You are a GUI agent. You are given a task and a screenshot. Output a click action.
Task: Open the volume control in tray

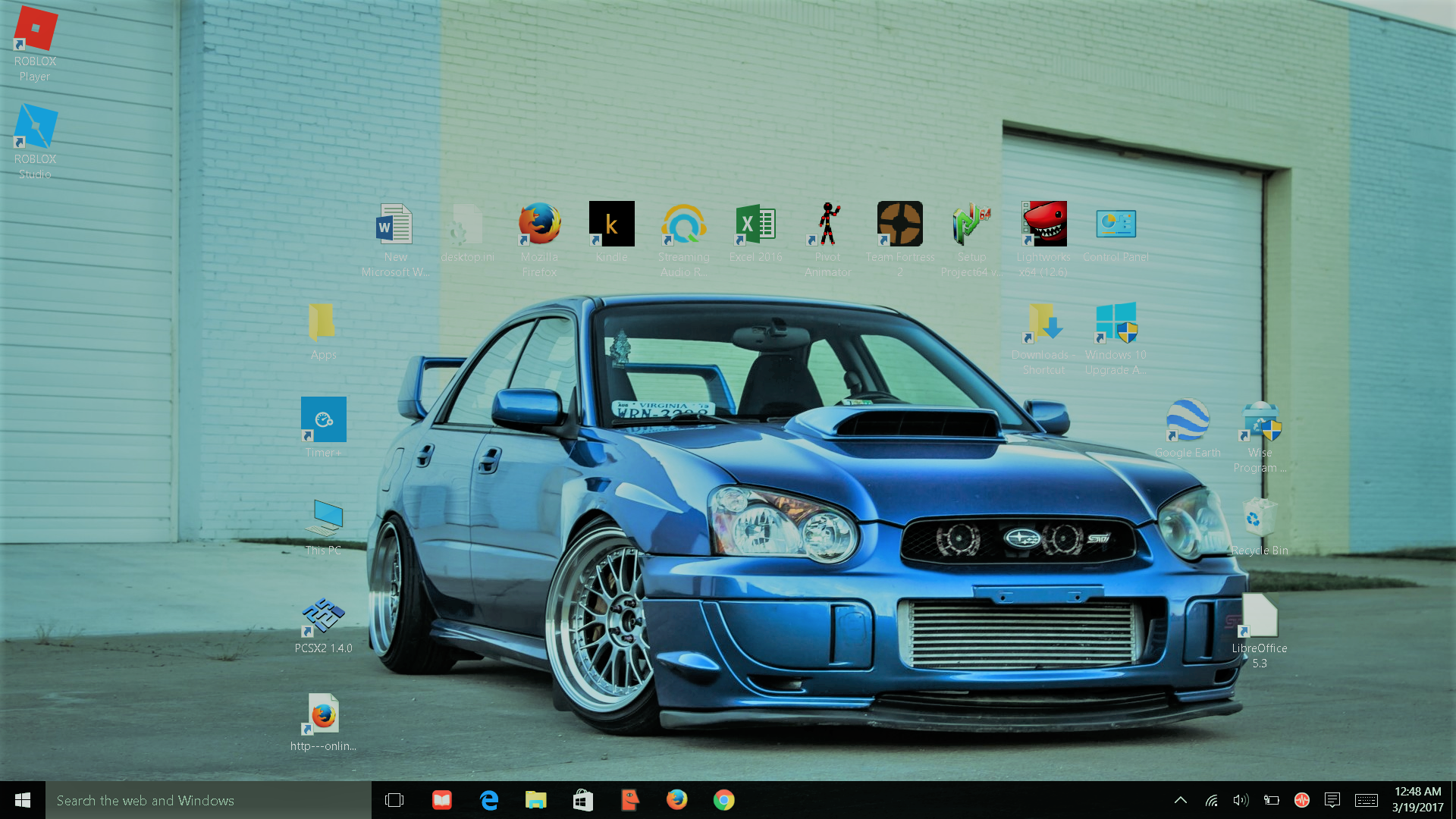pyautogui.click(x=1241, y=800)
